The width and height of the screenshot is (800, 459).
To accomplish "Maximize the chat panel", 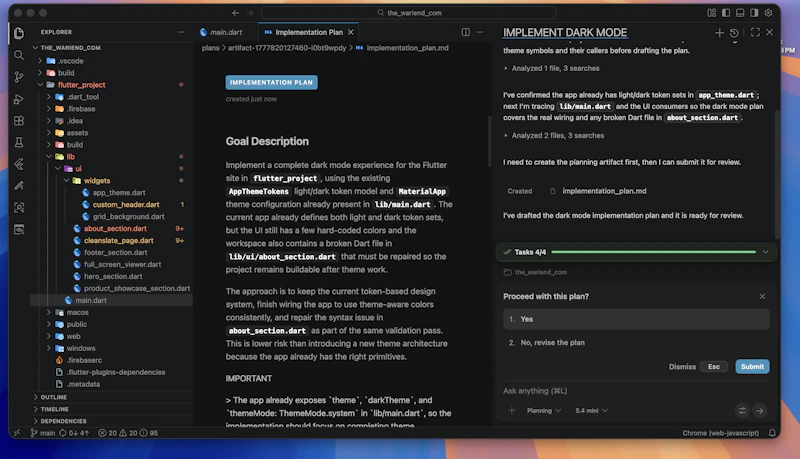I will [x=756, y=32].
